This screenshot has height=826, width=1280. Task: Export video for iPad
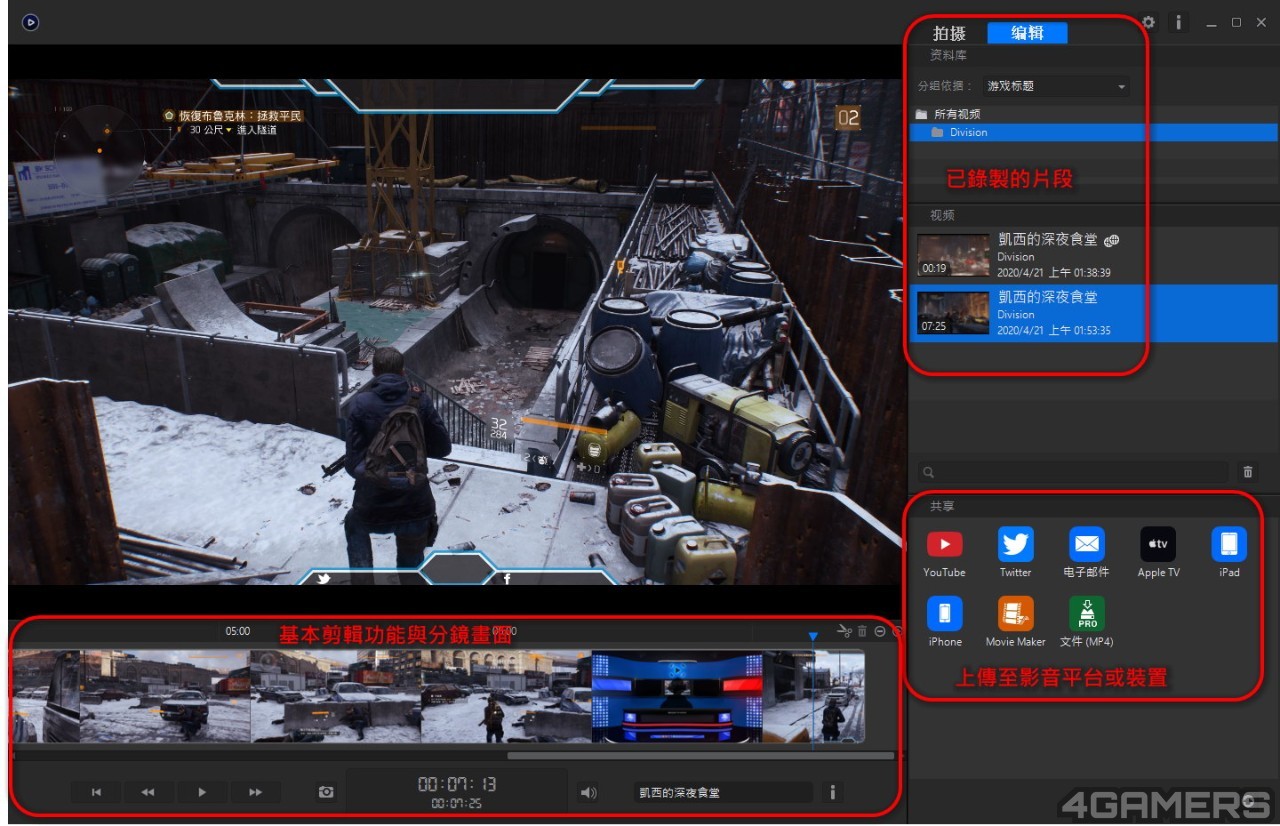pyautogui.click(x=1229, y=552)
